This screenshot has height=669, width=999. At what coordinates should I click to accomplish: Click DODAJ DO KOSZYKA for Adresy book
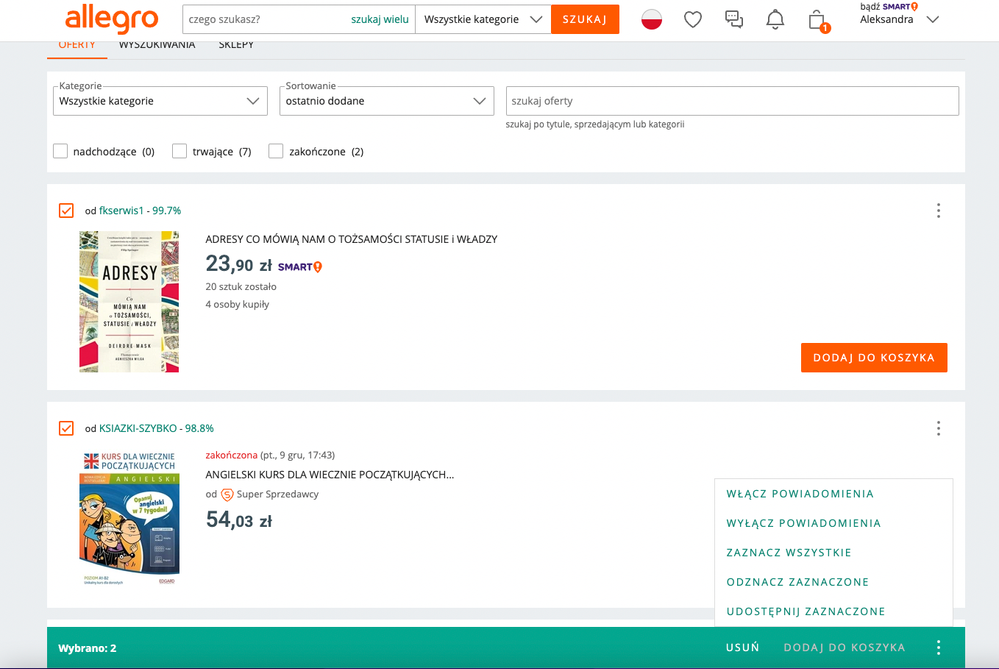(x=874, y=357)
